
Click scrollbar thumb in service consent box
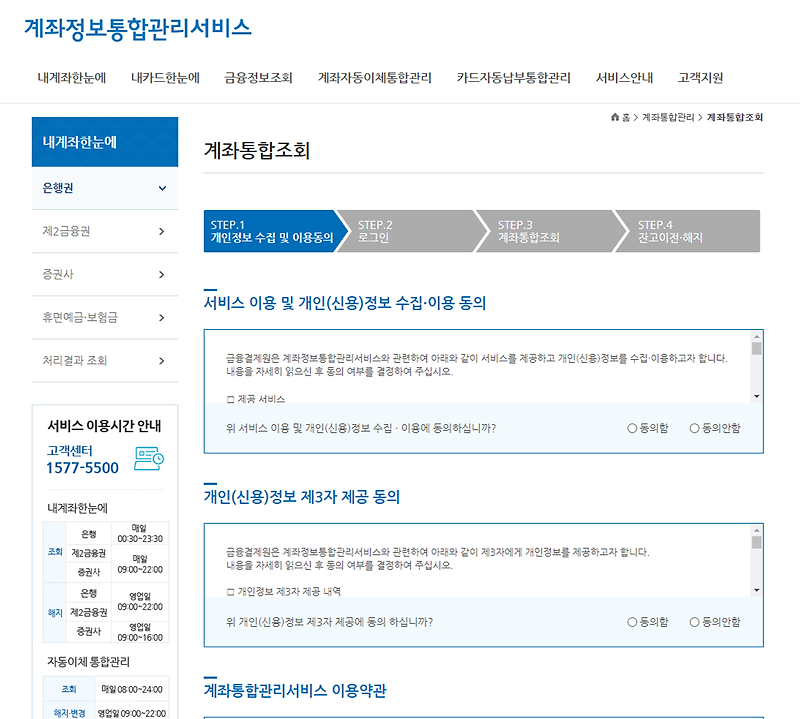[x=757, y=349]
